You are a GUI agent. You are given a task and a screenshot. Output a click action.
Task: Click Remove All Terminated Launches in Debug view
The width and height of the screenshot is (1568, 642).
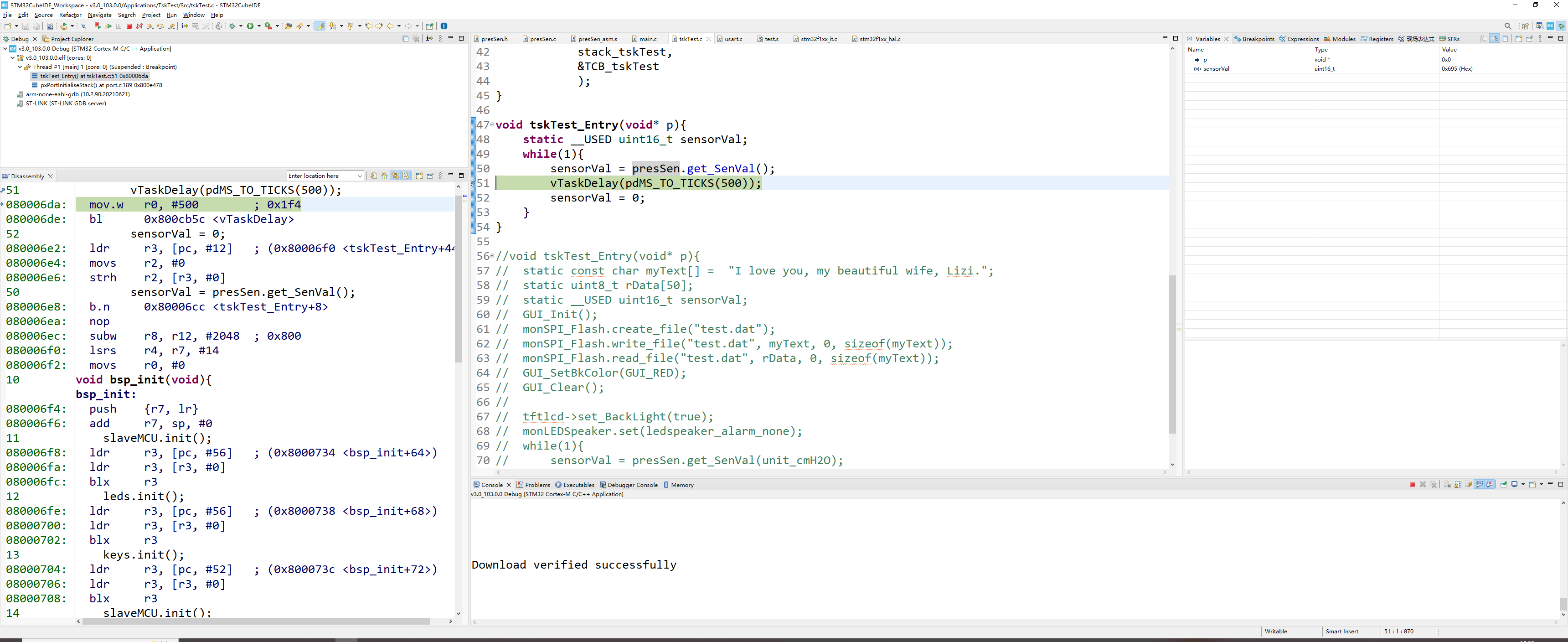pyautogui.click(x=416, y=38)
